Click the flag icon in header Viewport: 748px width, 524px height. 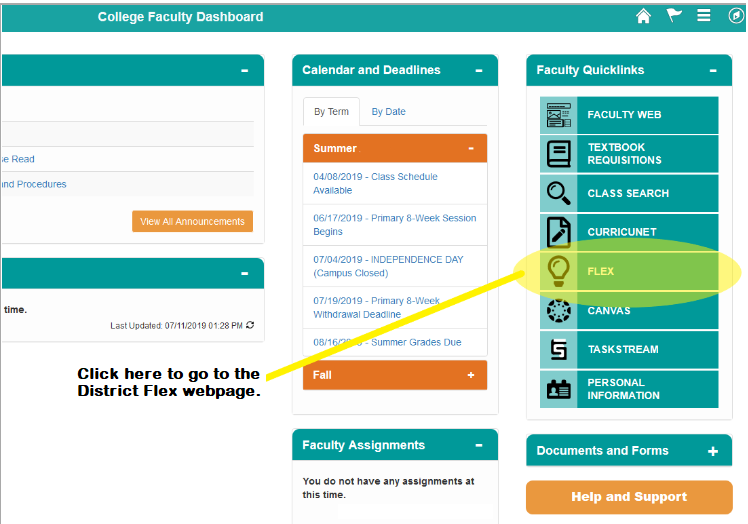click(x=674, y=16)
